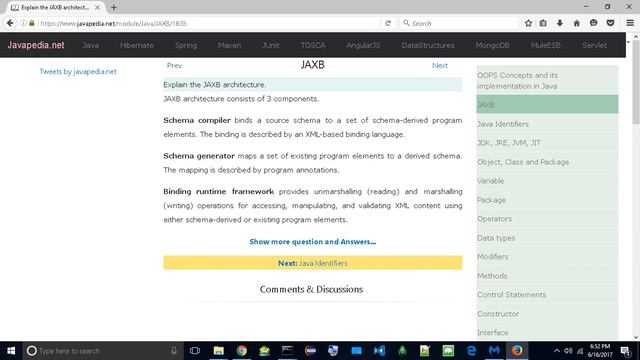Viewport: 640px width, 360px height.
Task: Open the Javapedia.net home logo
Action: point(36,45)
